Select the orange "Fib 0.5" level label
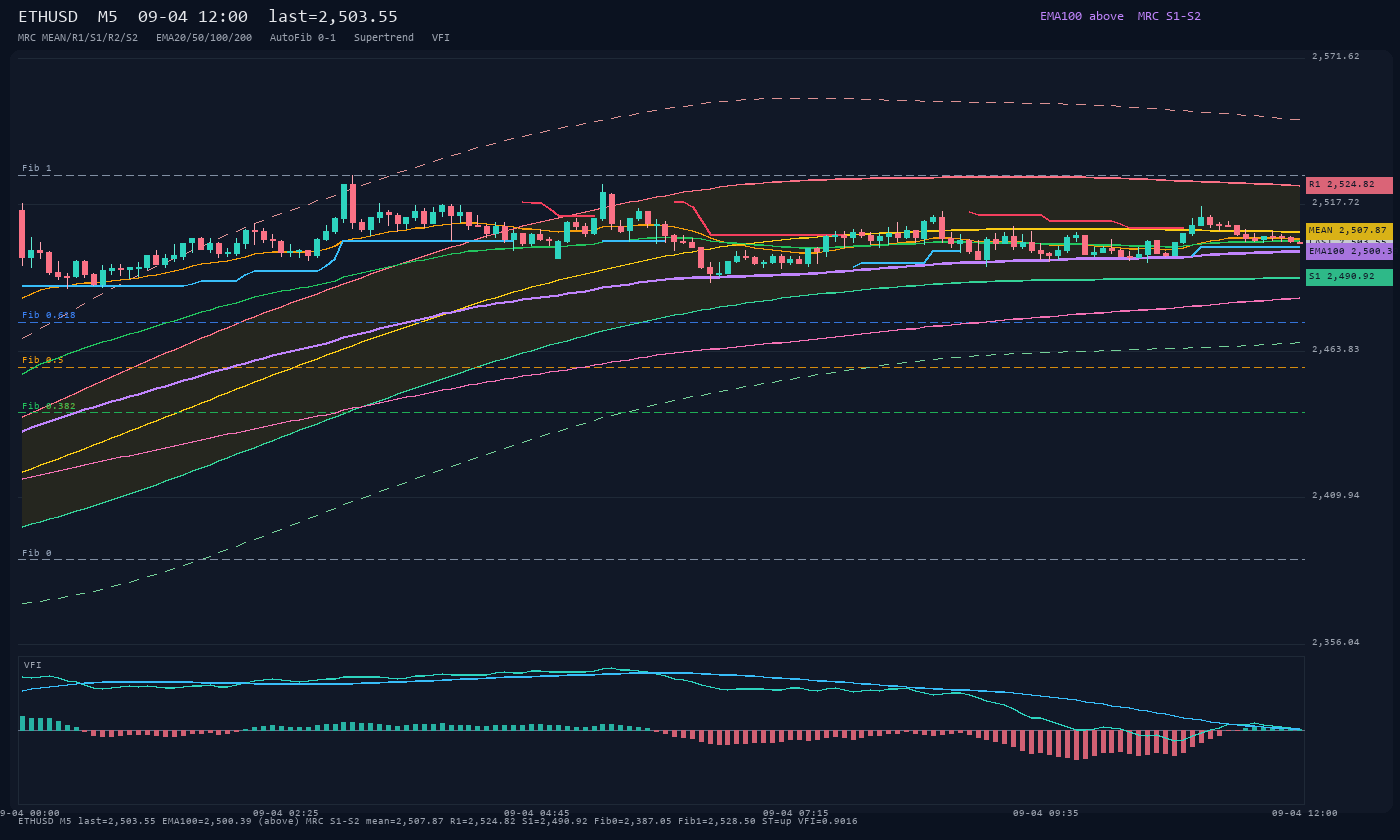This screenshot has width=1400, height=840. click(x=43, y=360)
